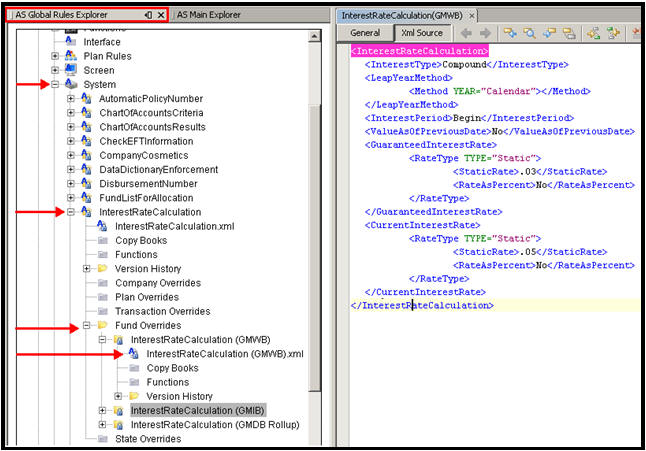Click the CompanyCosmetics rule icon
Viewport: 646px width, 451px height.
coord(86,155)
